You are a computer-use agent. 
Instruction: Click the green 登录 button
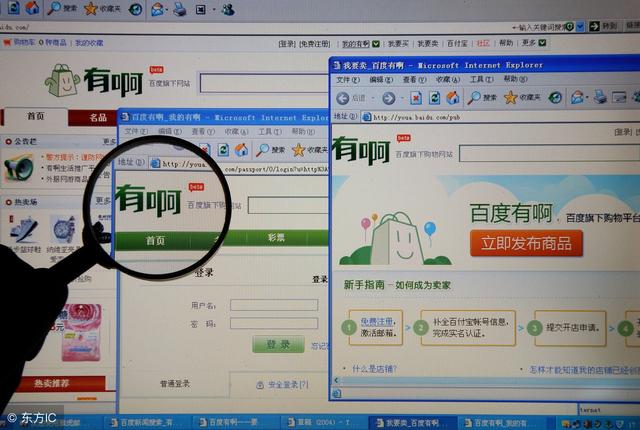pos(278,344)
